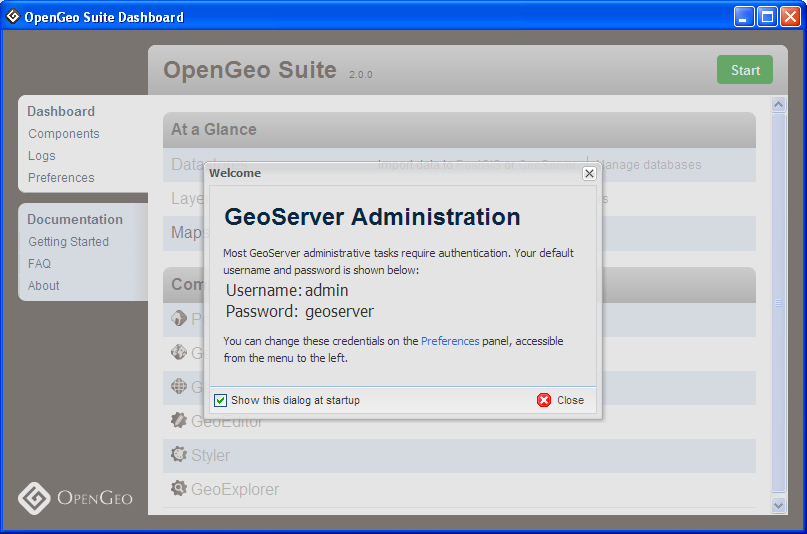807x534 pixels.
Task: Click Manage databases link
Action: [648, 165]
